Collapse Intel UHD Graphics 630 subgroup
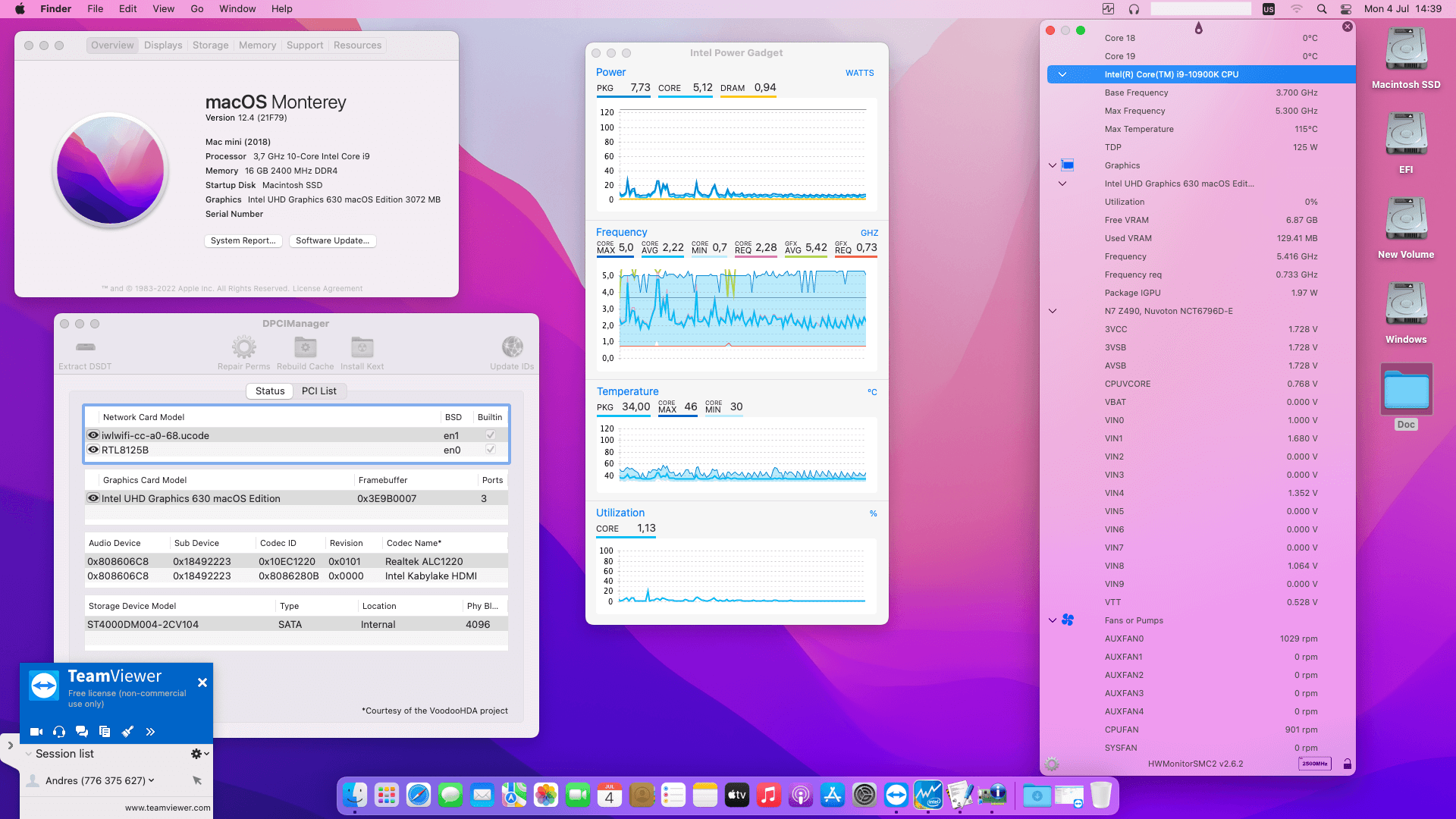 (x=1062, y=184)
